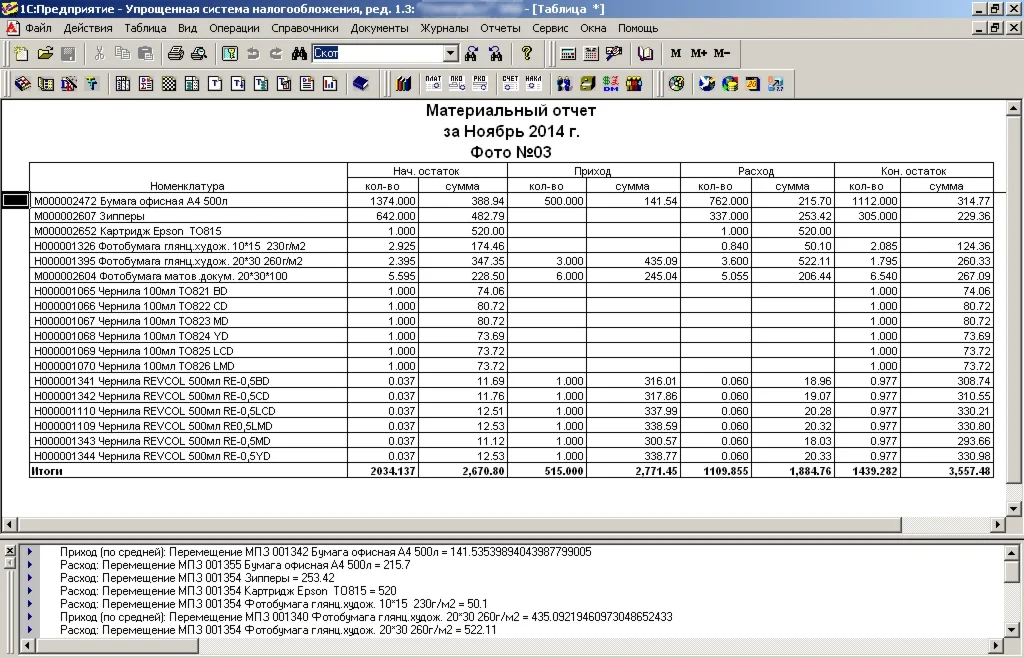Click the yellow question mark help icon

[x=527, y=53]
